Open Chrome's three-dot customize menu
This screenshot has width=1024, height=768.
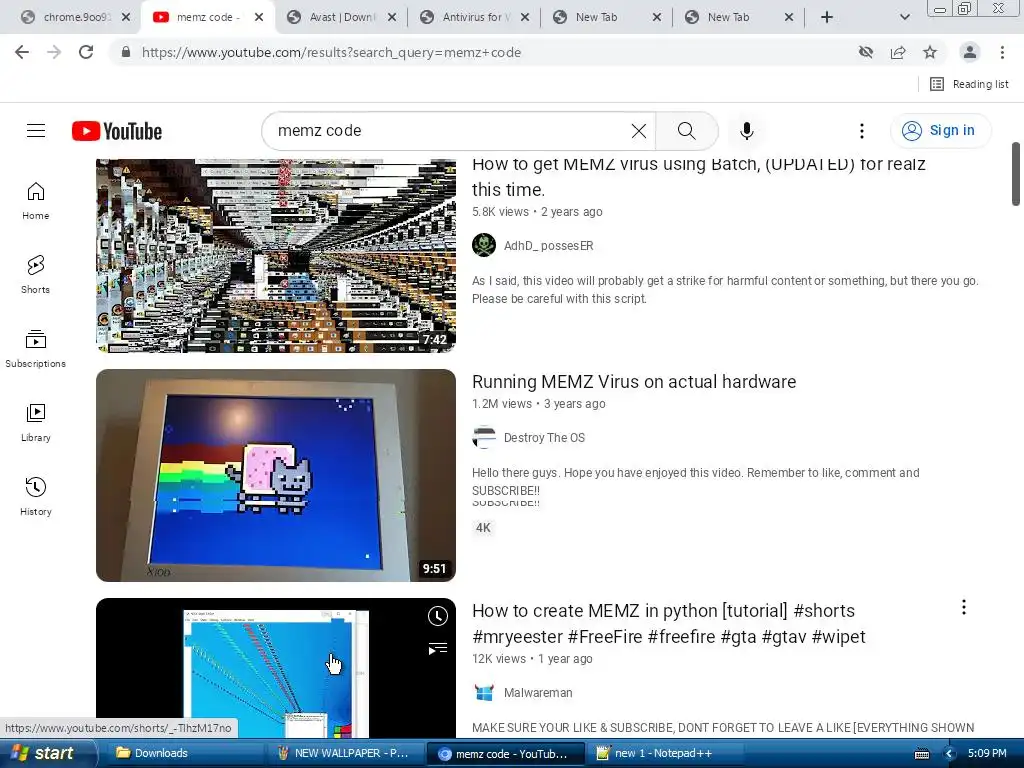[x=1002, y=52]
